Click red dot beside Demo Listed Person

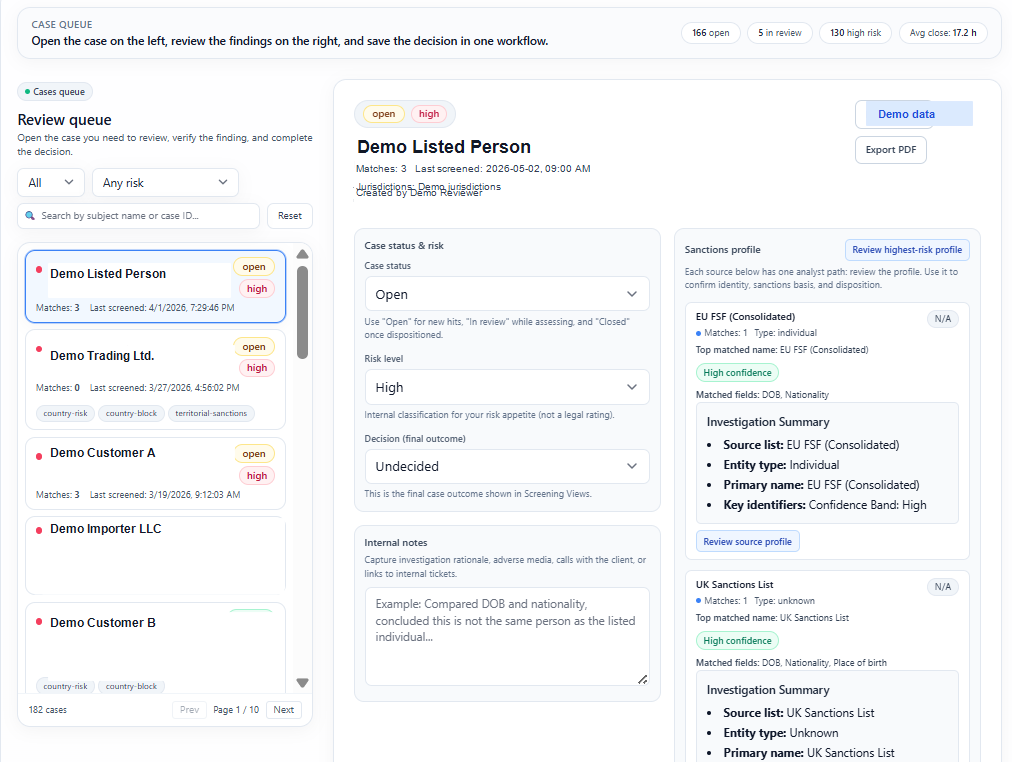click(39, 269)
